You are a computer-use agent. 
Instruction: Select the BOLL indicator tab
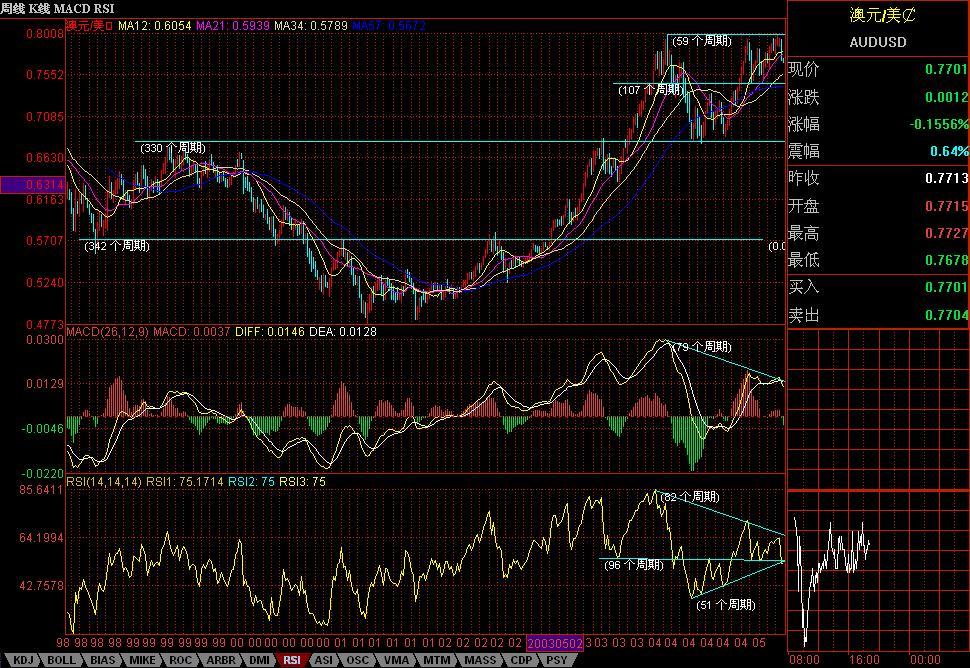click(x=61, y=660)
